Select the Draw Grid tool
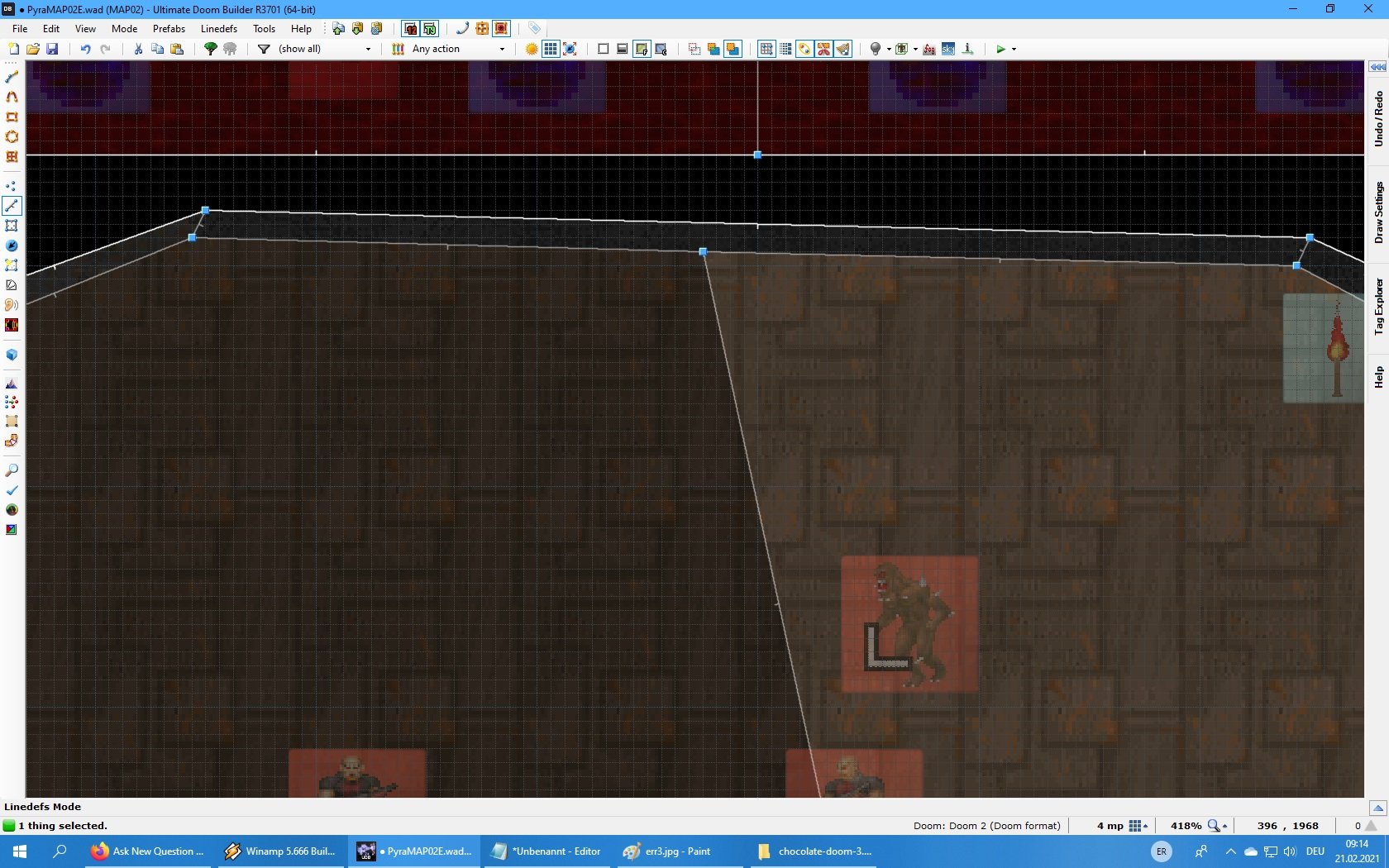This screenshot has height=868, width=1389. [12, 156]
